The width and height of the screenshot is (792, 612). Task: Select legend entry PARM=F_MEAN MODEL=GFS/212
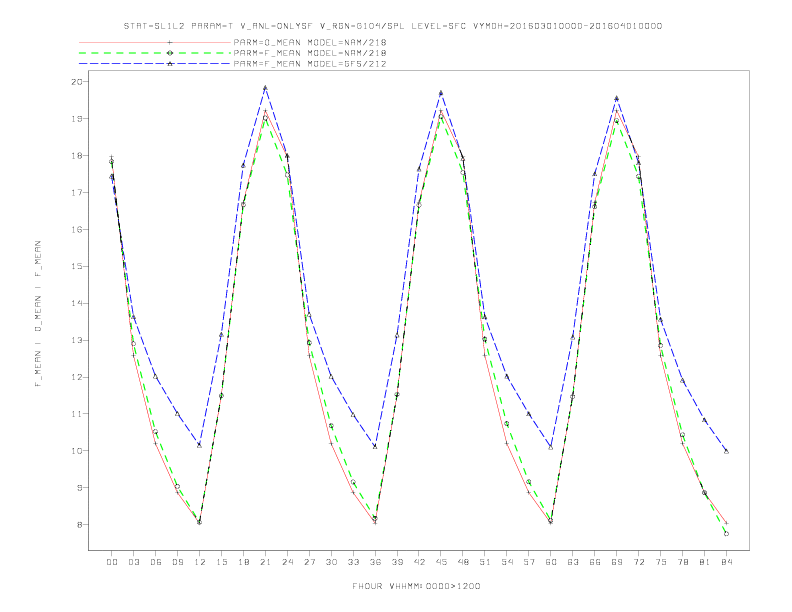[x=310, y=64]
